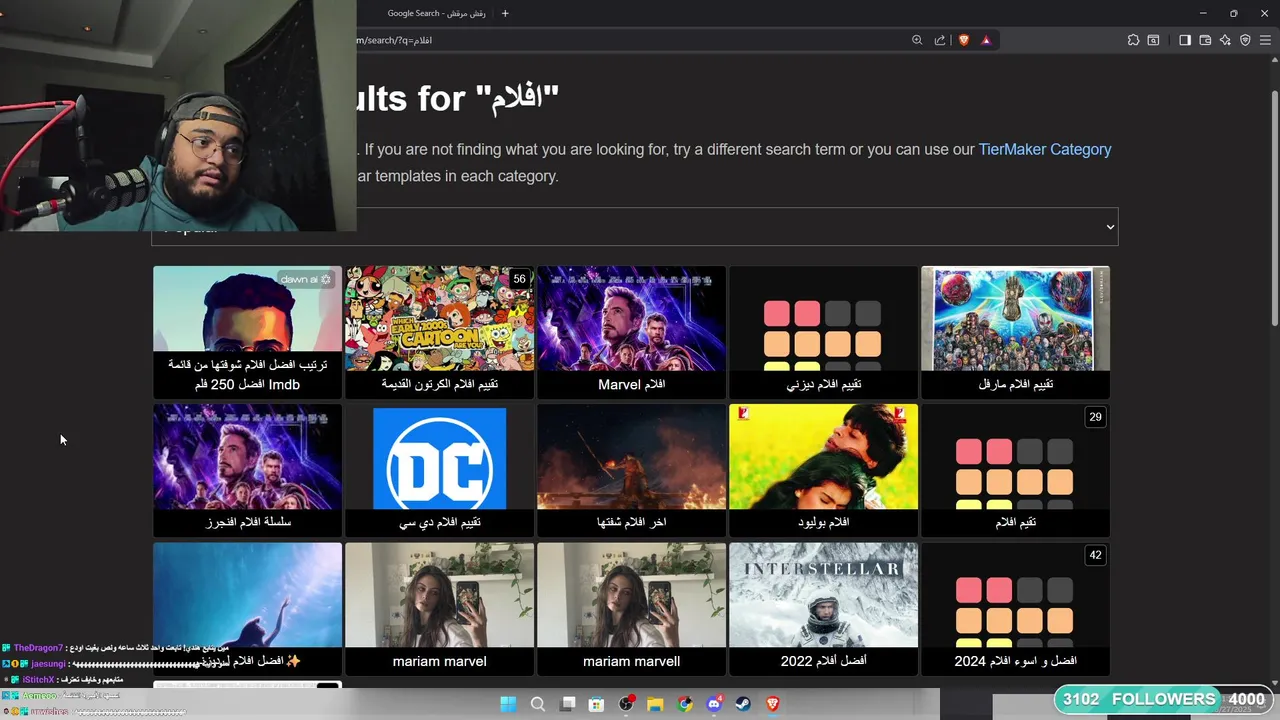This screenshot has width=1280, height=720.
Task: Open the تقييم افلام ديزني template
Action: point(823,332)
